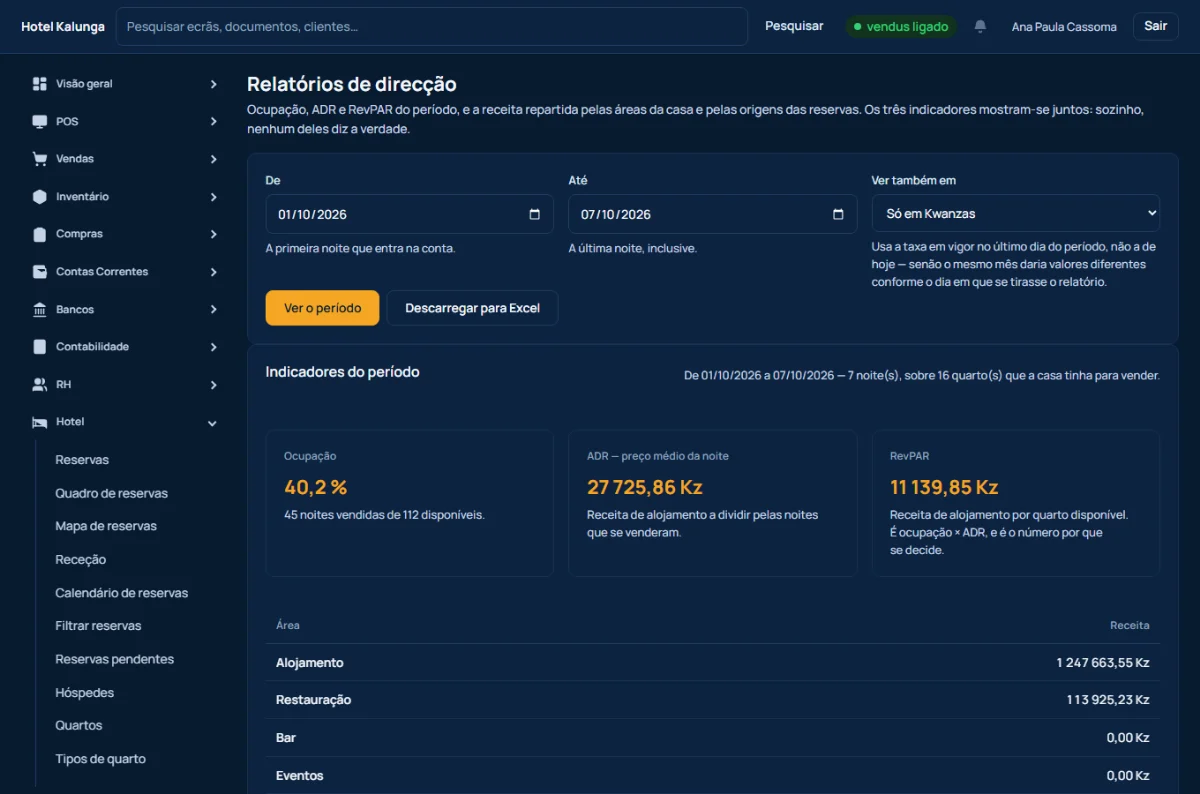
Task: Click the RevPAR value 11 139,85 Kz
Action: pyautogui.click(x=944, y=488)
